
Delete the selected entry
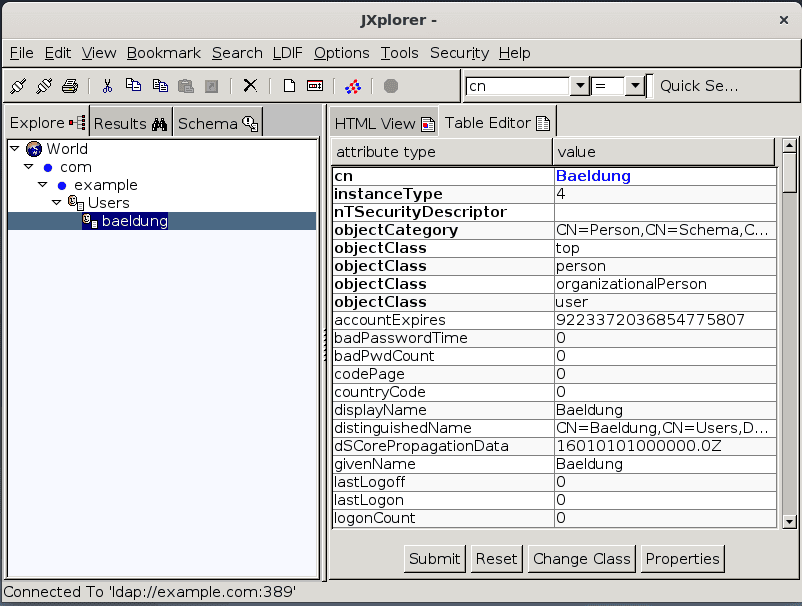click(x=249, y=86)
